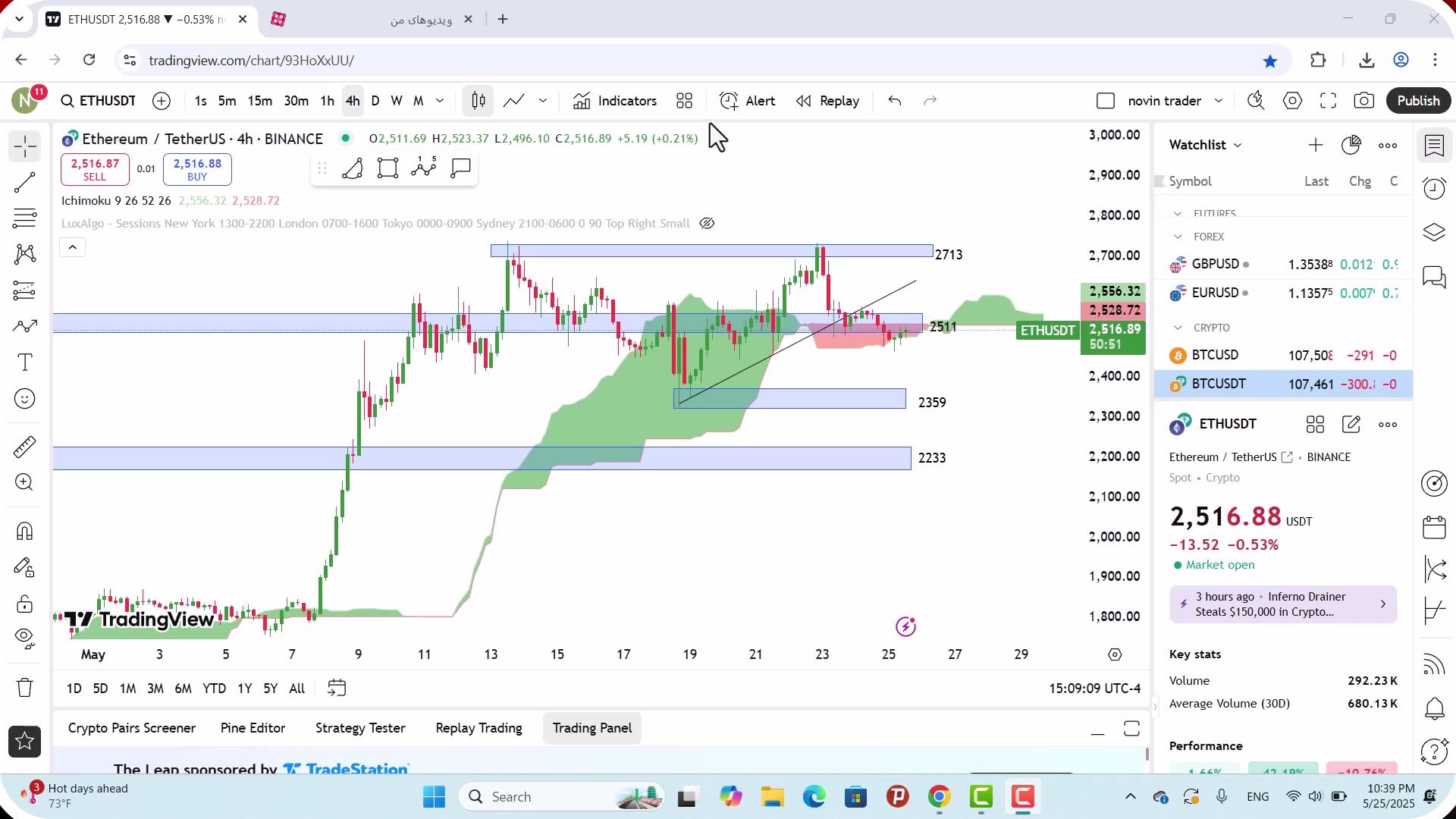Image resolution: width=1456 pixels, height=819 pixels.
Task: Create an Alert
Action: click(748, 101)
